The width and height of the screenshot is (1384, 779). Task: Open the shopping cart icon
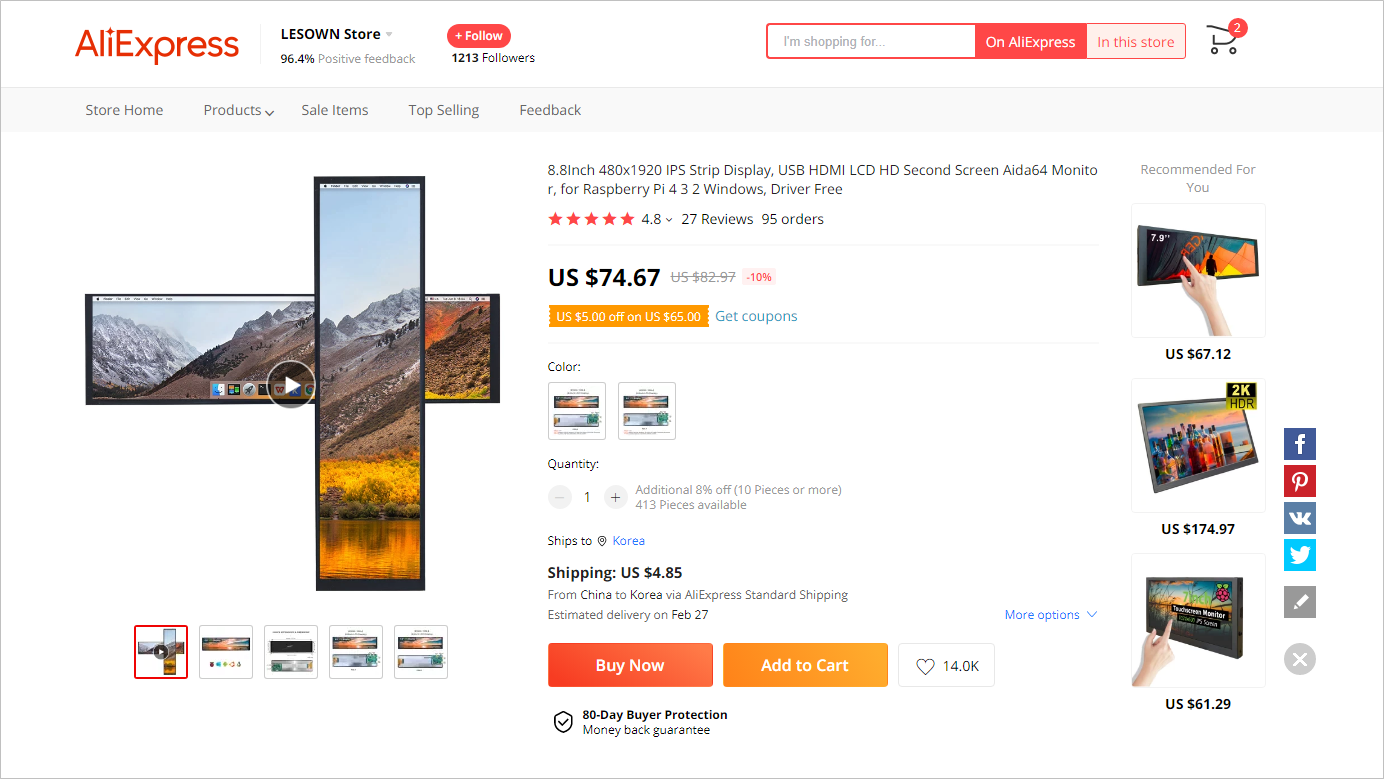point(1223,41)
